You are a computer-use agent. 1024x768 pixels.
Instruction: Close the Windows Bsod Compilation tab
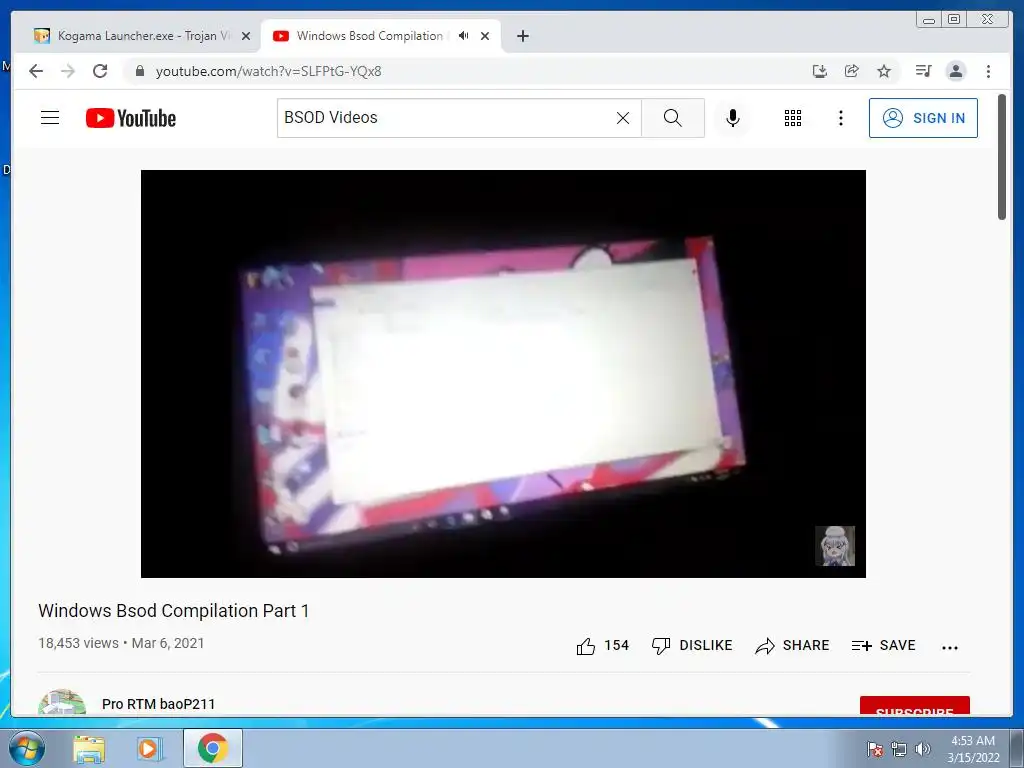(485, 36)
